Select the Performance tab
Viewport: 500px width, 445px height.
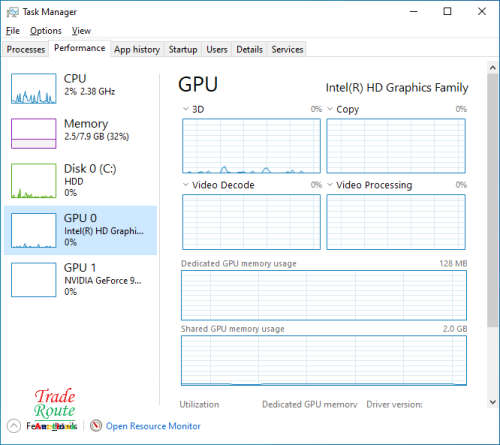80,48
